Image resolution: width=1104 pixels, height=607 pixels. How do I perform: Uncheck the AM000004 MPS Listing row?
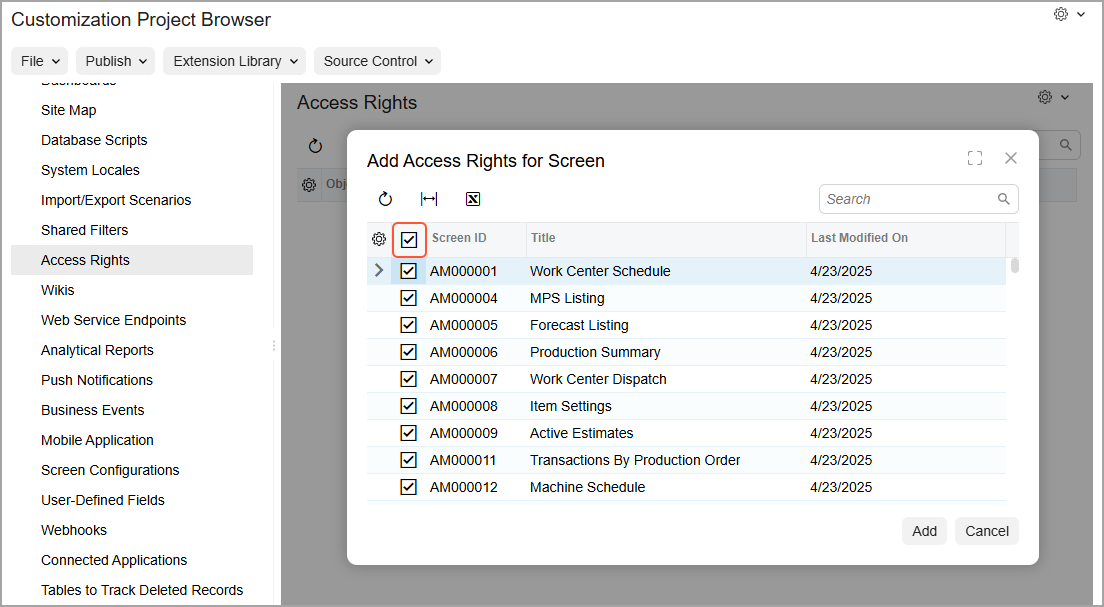(x=408, y=298)
